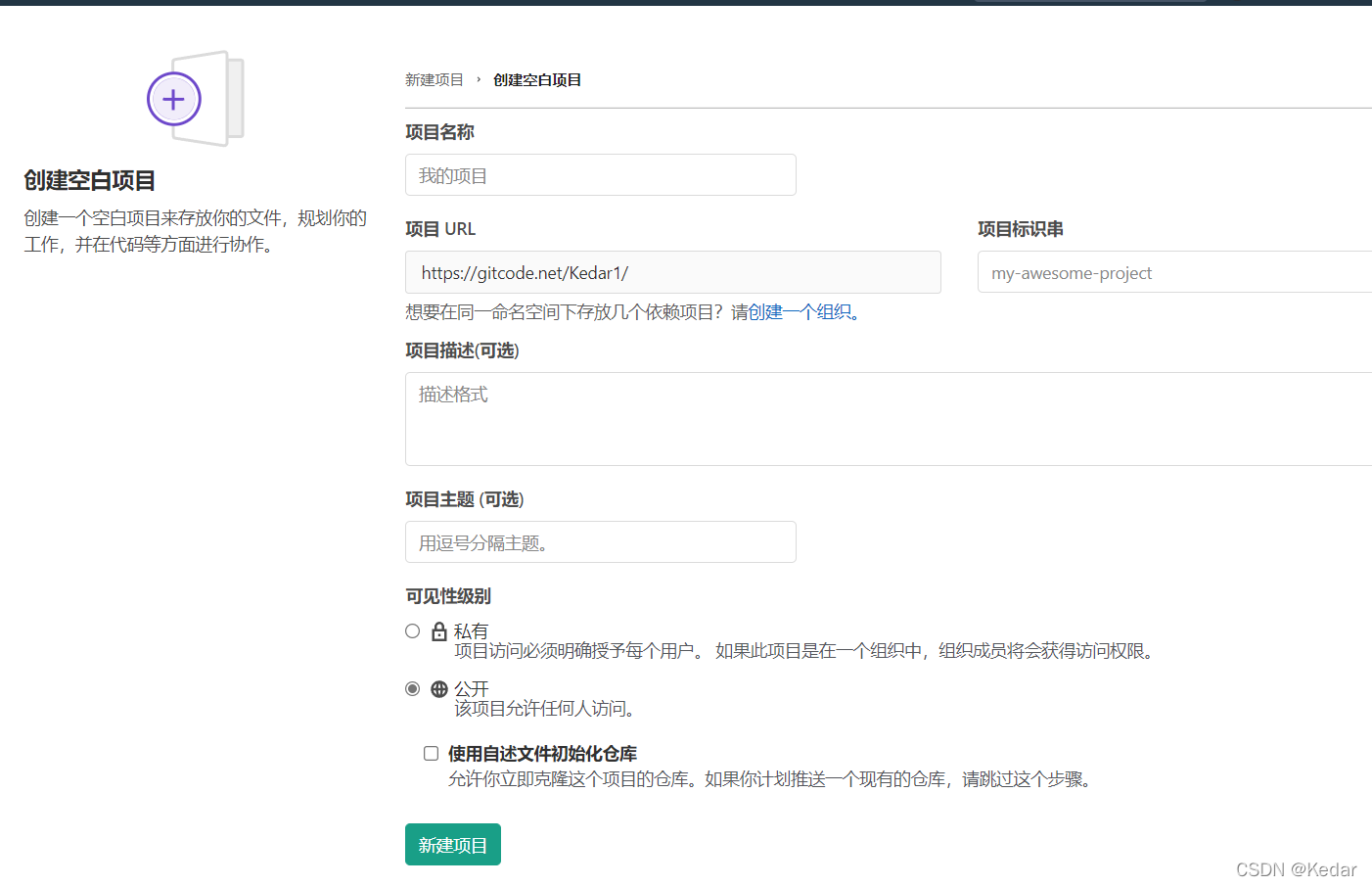Click the purple plus project illustration icon
The height and width of the screenshot is (886, 1372).
coord(173,99)
